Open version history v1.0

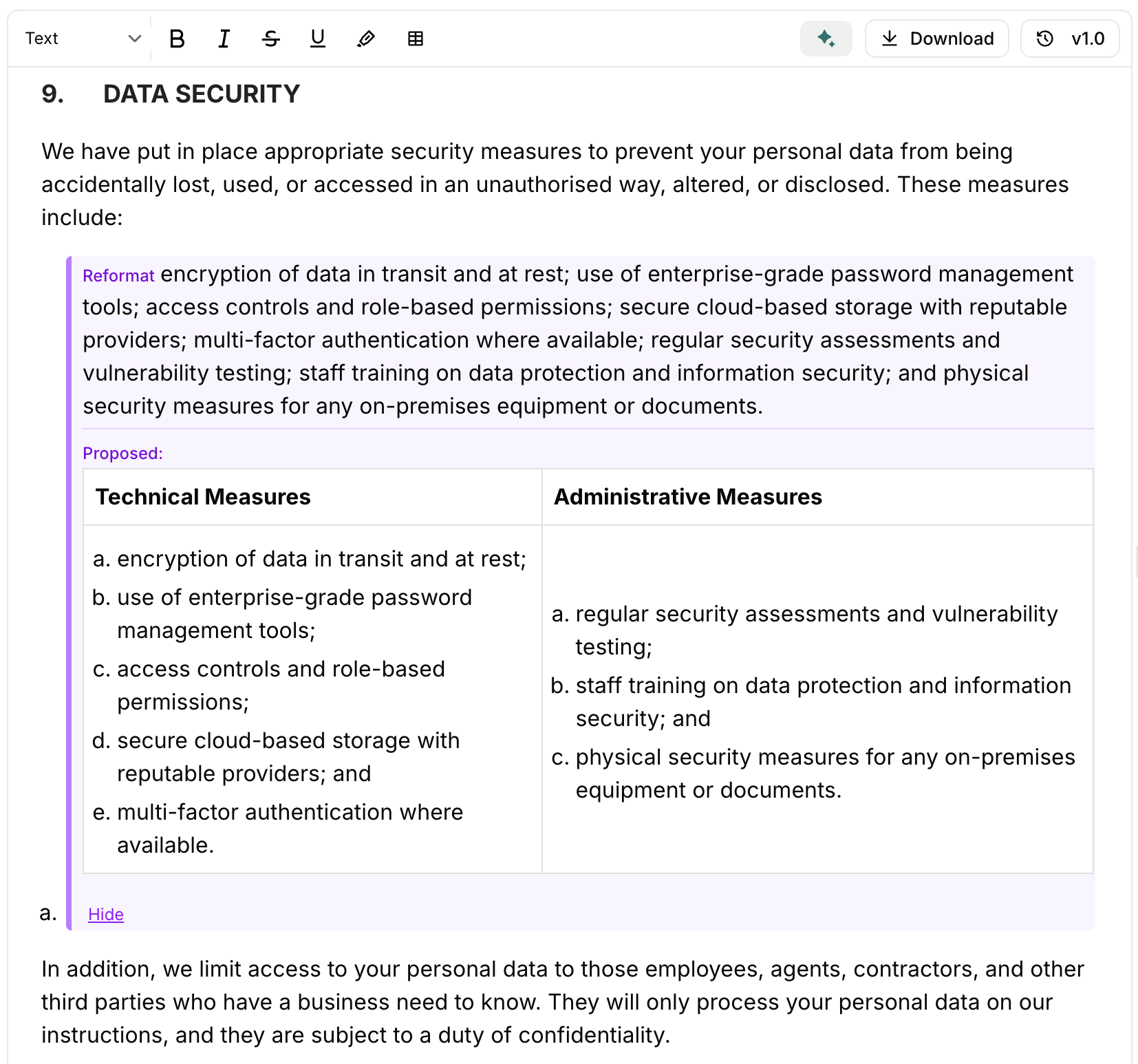[x=1070, y=39]
